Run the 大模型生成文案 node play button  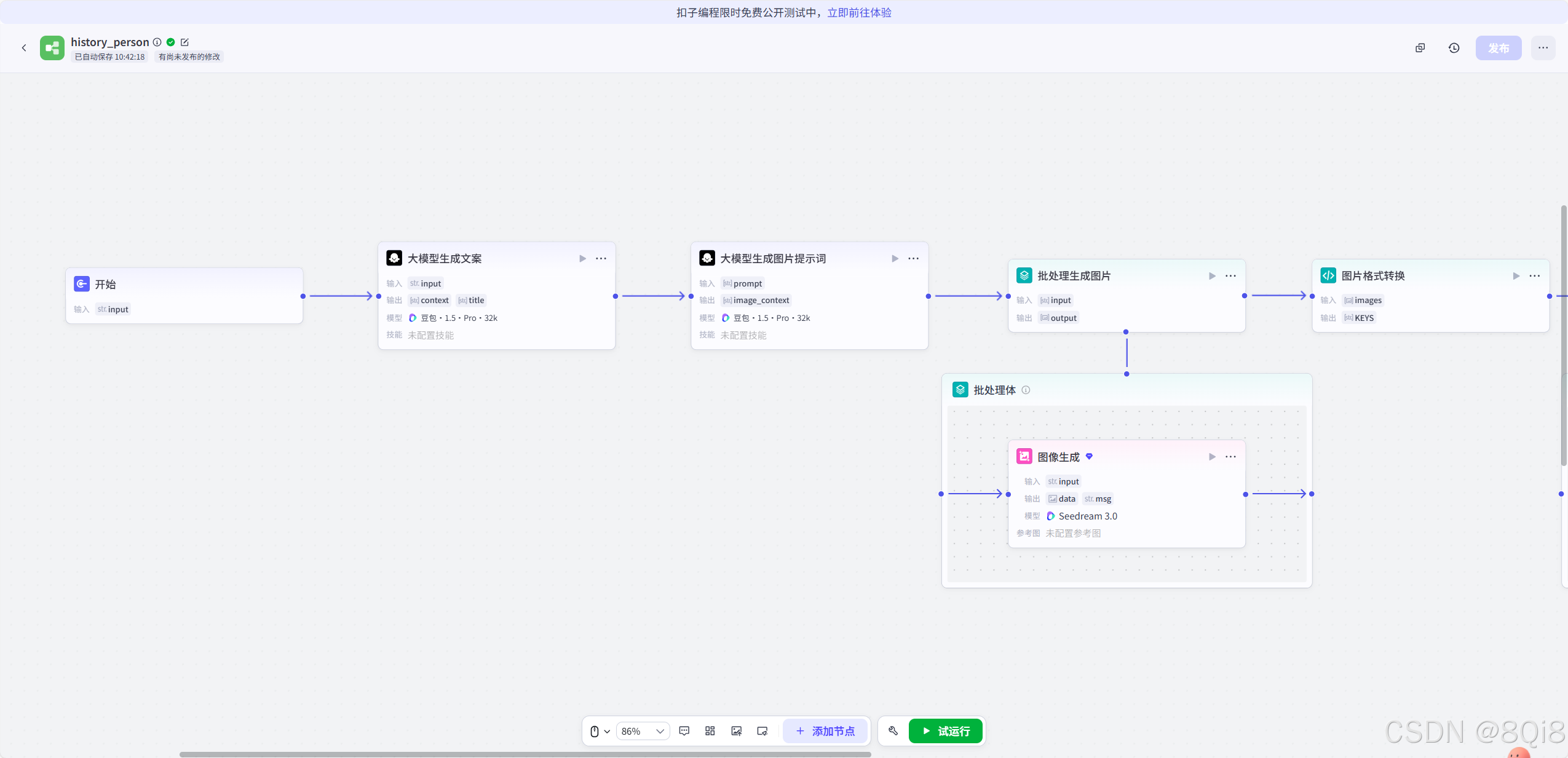click(x=582, y=259)
